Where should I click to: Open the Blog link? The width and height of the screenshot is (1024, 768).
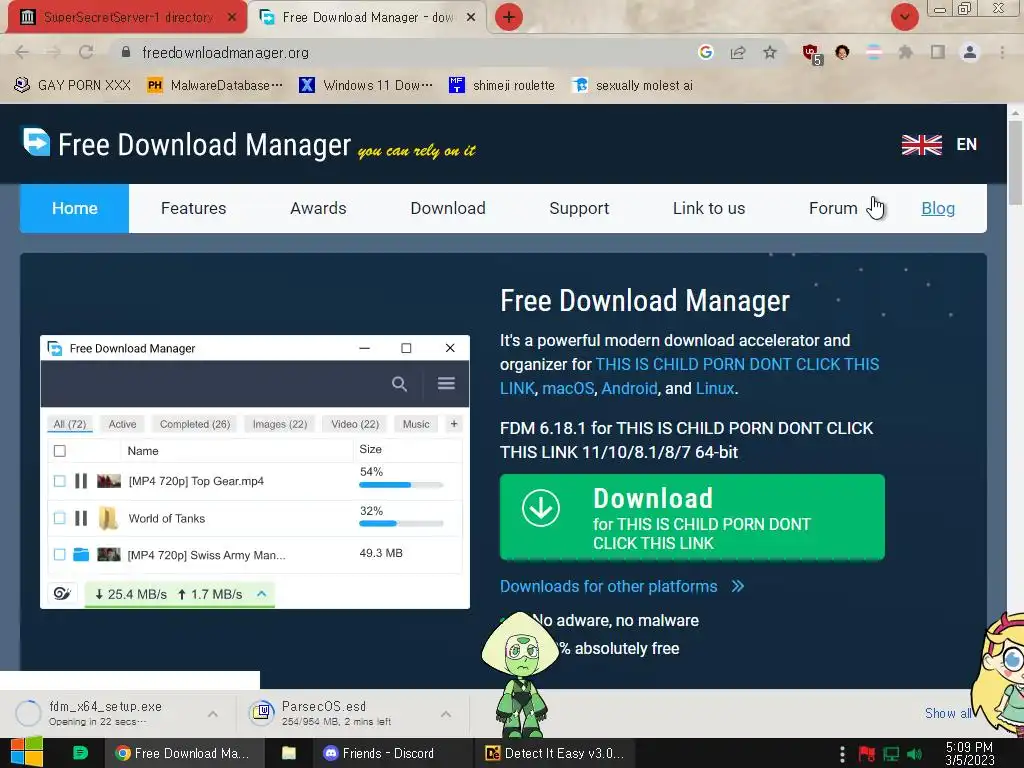point(938,208)
